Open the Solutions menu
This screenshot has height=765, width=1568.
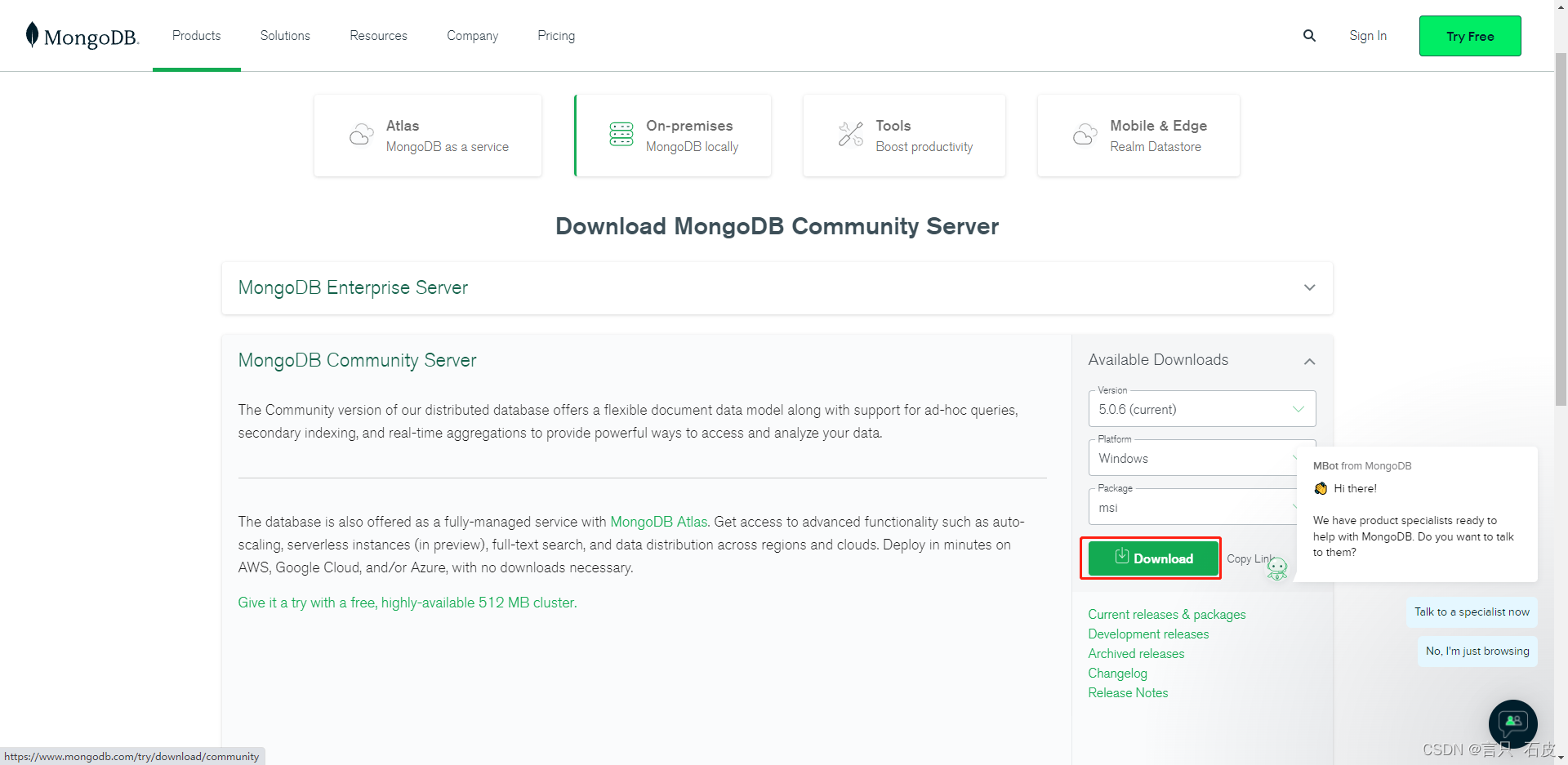tap(285, 36)
